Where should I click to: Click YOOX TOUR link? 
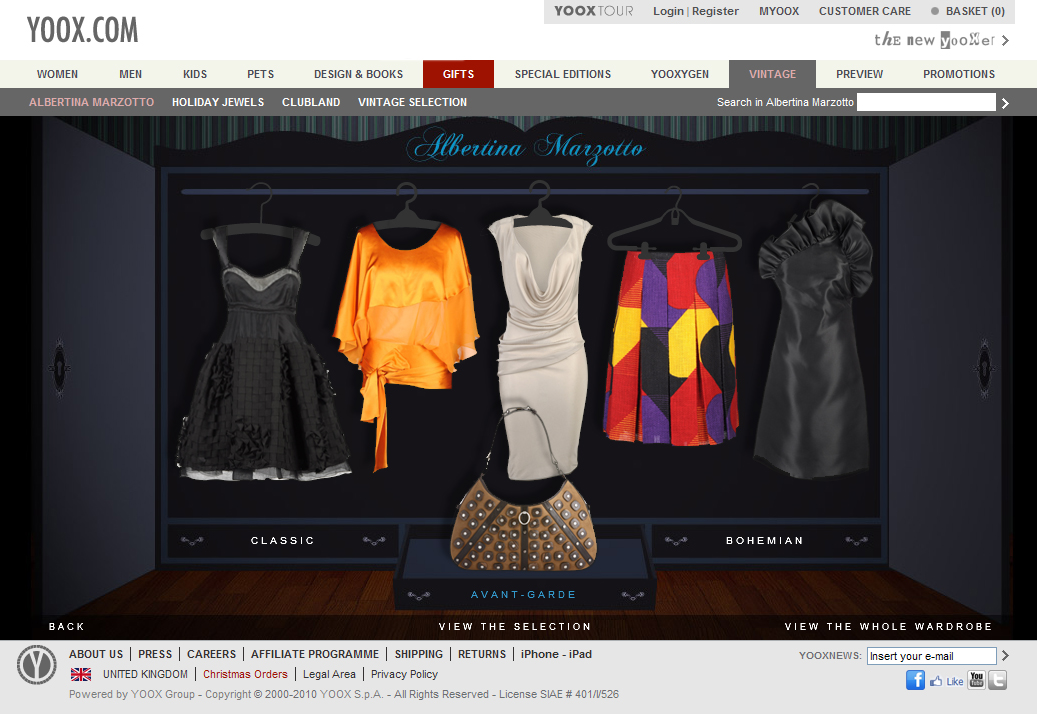tap(594, 11)
